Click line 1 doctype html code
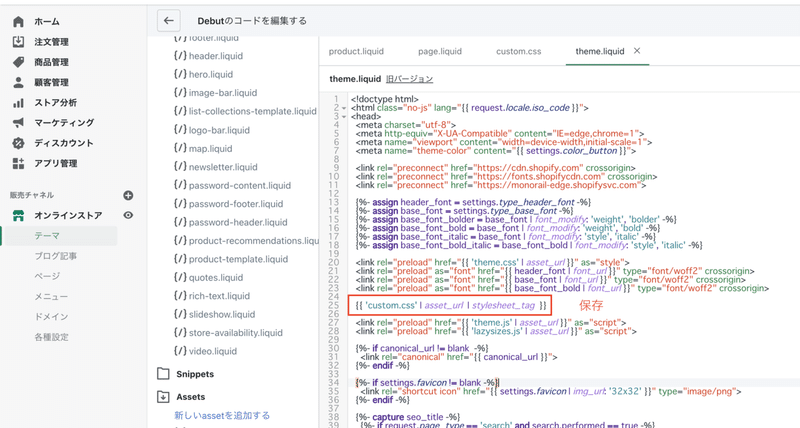Screen dimensions: 800x428 click(x=385, y=99)
